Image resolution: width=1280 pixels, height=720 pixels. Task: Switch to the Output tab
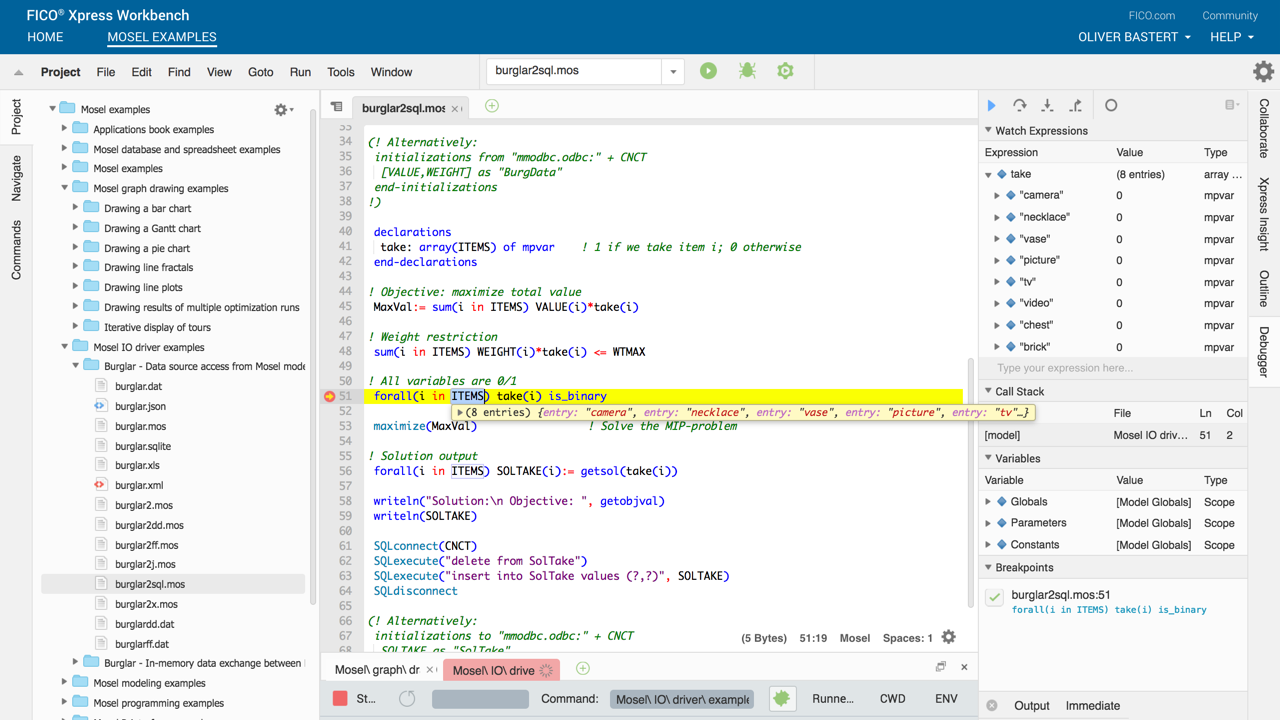tap(1031, 705)
